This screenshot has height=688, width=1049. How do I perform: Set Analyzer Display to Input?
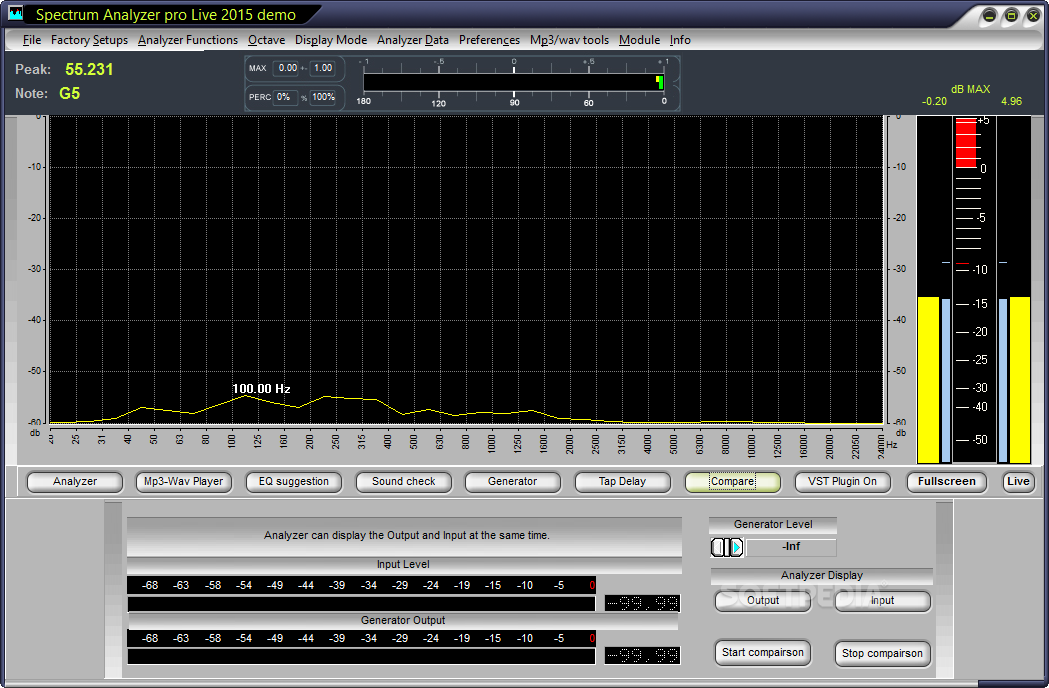882,601
